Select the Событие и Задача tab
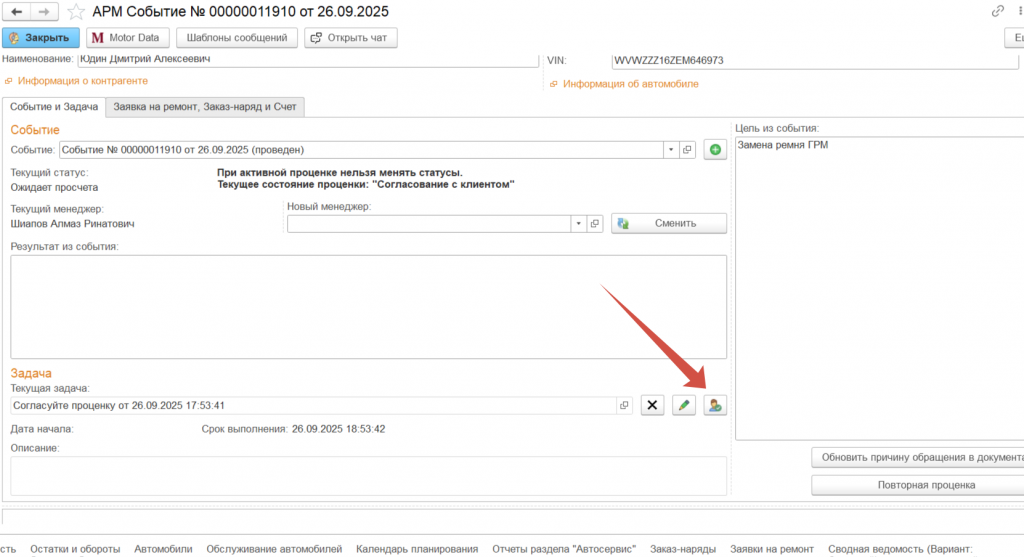The height and width of the screenshot is (557, 1024). pyautogui.click(x=53, y=106)
